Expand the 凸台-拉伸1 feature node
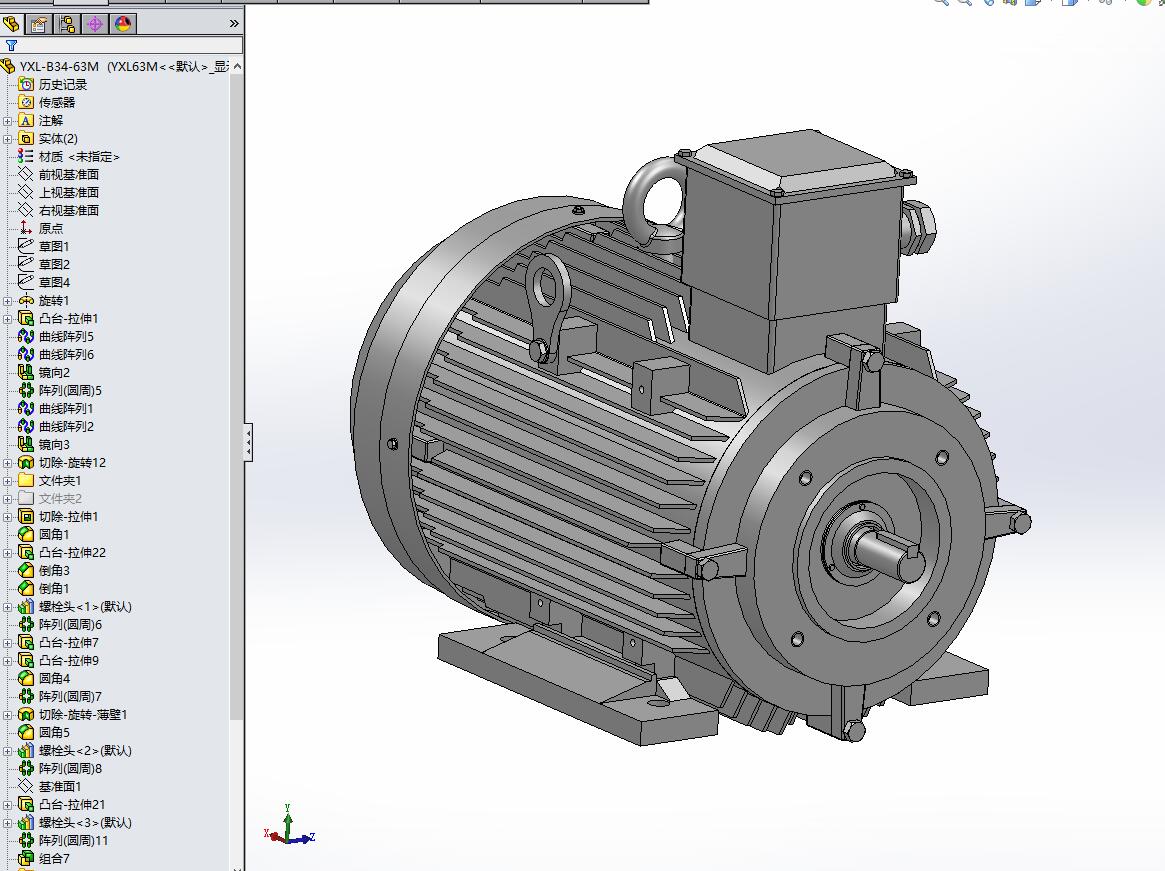The image size is (1165, 871). click(x=7, y=318)
